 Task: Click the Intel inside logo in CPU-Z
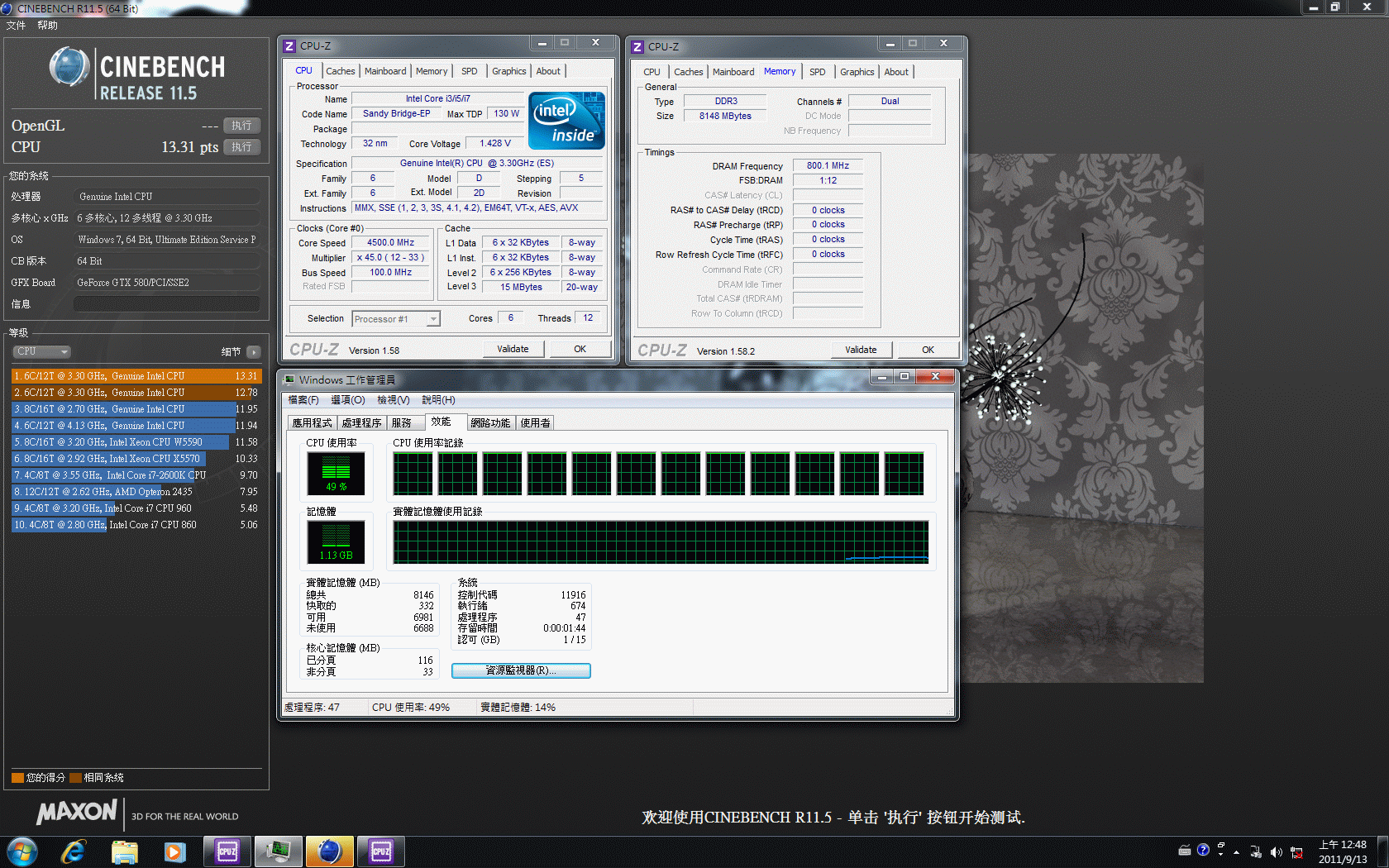coord(566,121)
